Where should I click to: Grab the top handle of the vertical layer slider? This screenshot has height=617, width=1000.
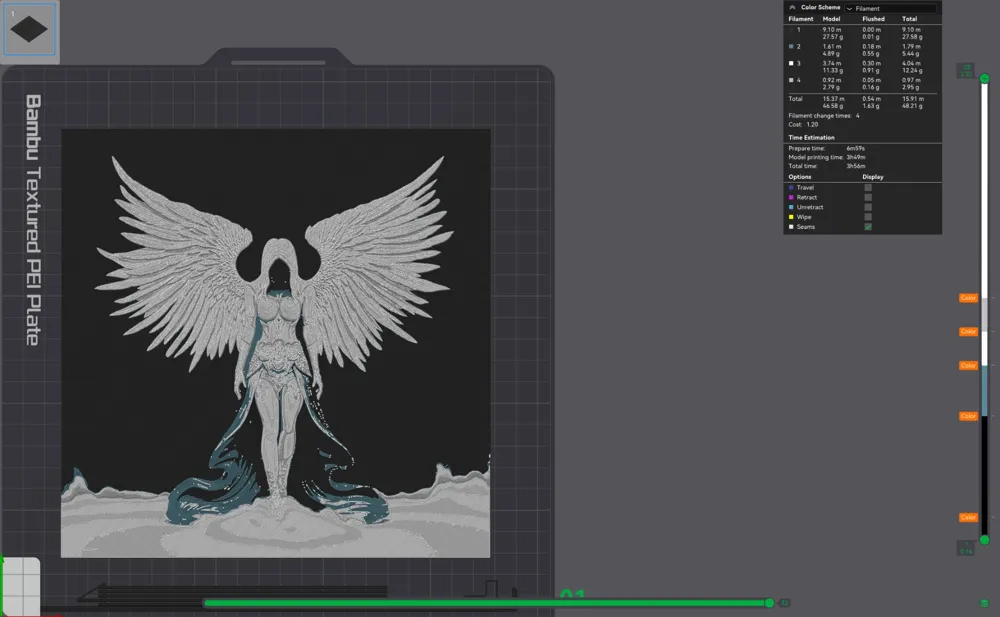985,78
